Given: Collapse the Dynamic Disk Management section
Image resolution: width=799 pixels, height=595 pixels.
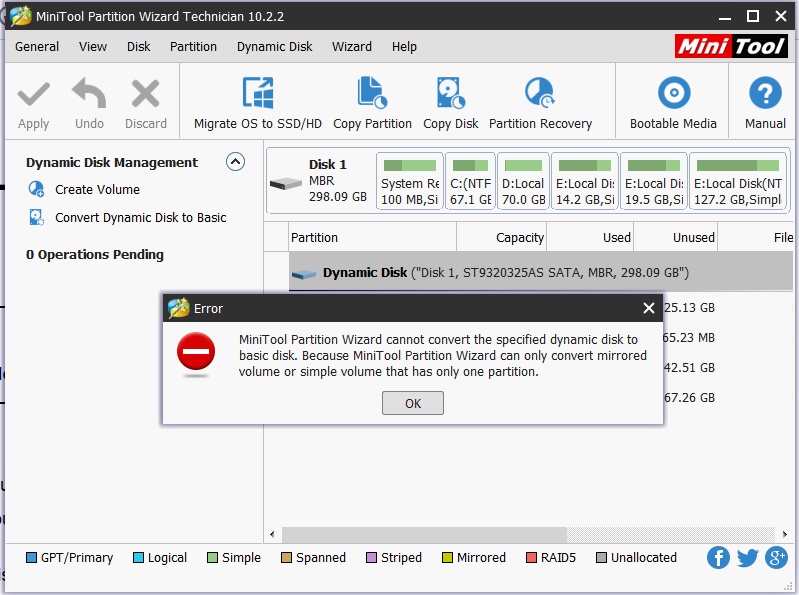Looking at the screenshot, I should pyautogui.click(x=235, y=162).
